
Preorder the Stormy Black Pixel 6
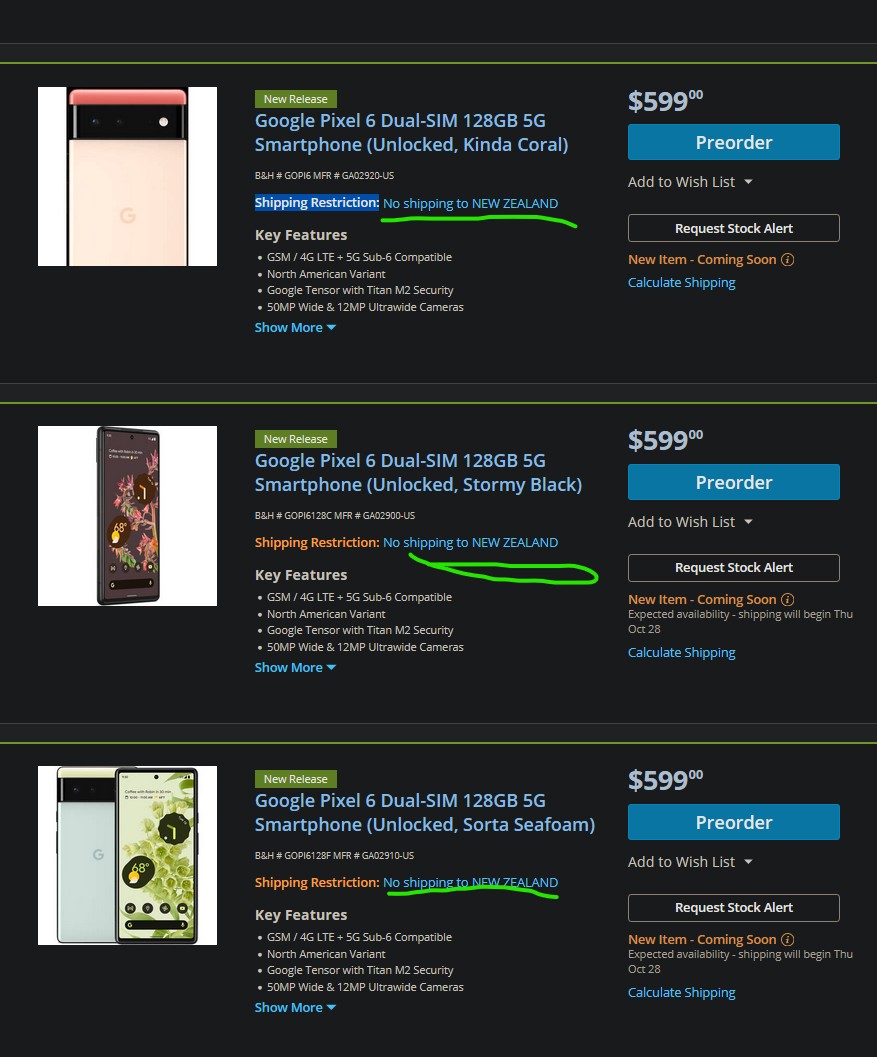point(733,482)
